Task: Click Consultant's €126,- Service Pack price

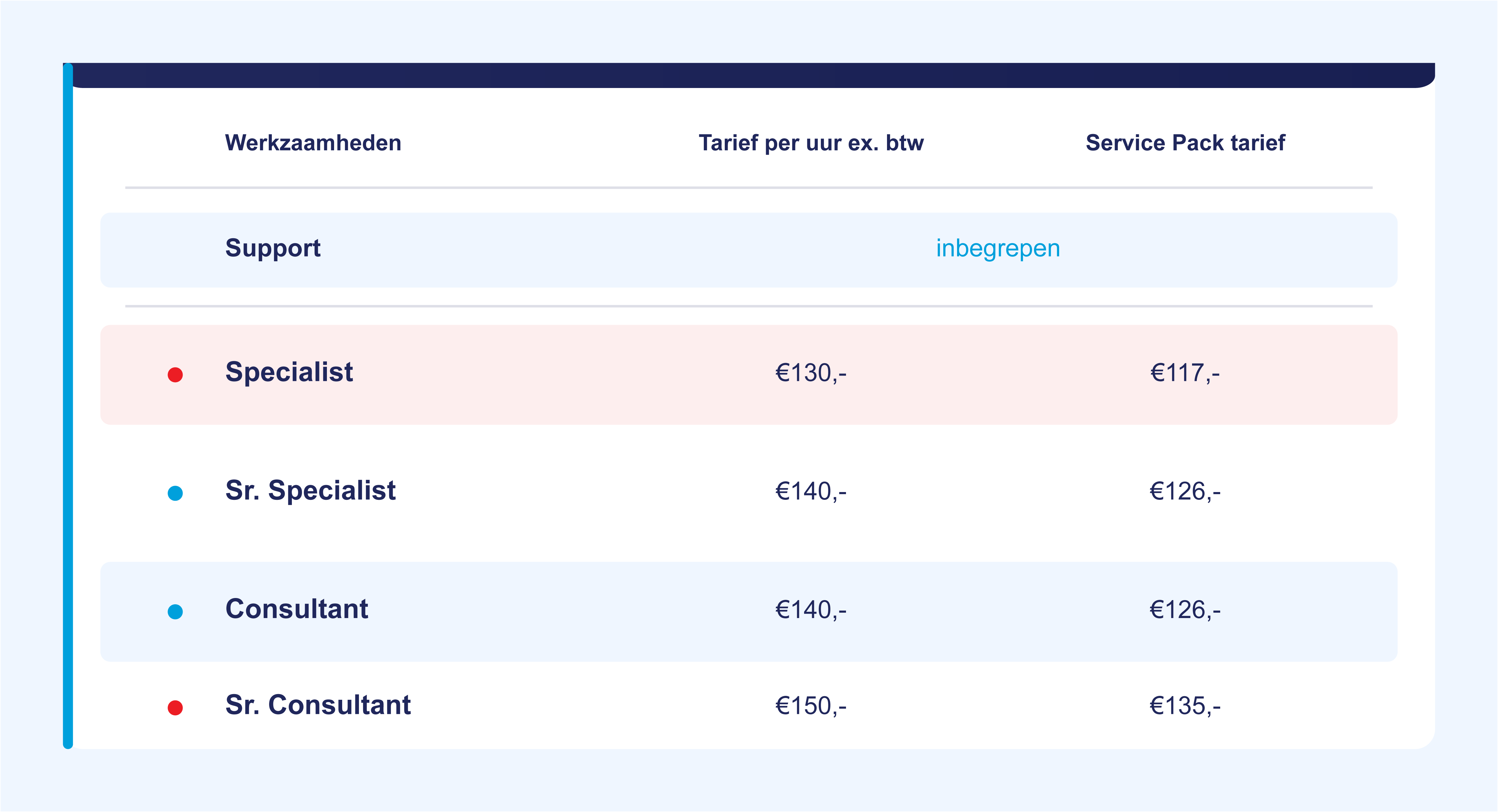Action: tap(1185, 610)
